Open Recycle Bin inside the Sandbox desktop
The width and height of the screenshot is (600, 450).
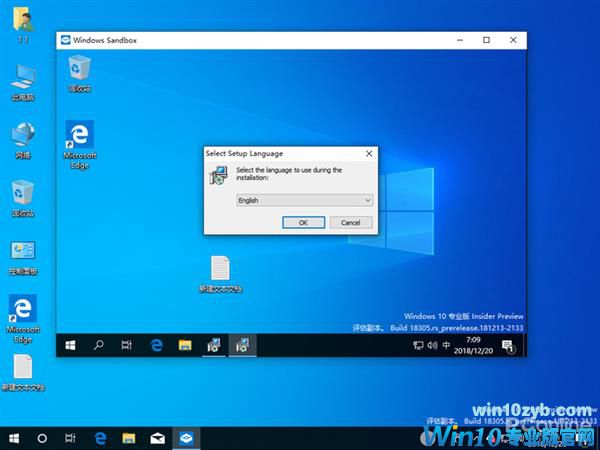click(x=80, y=73)
